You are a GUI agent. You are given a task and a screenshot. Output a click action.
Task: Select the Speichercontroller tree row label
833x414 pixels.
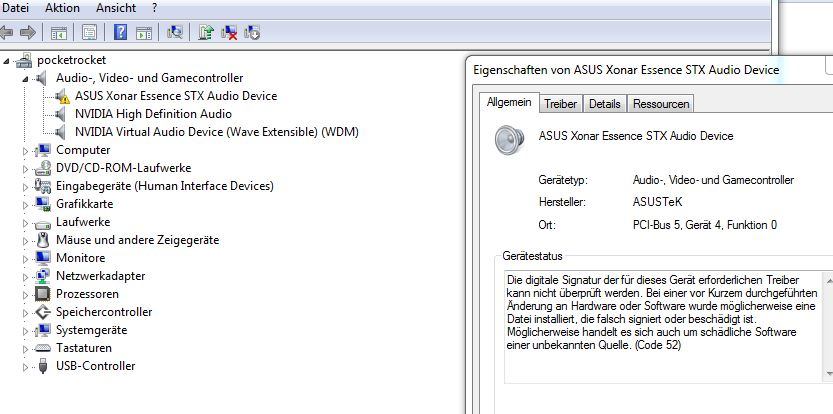click(x=104, y=312)
